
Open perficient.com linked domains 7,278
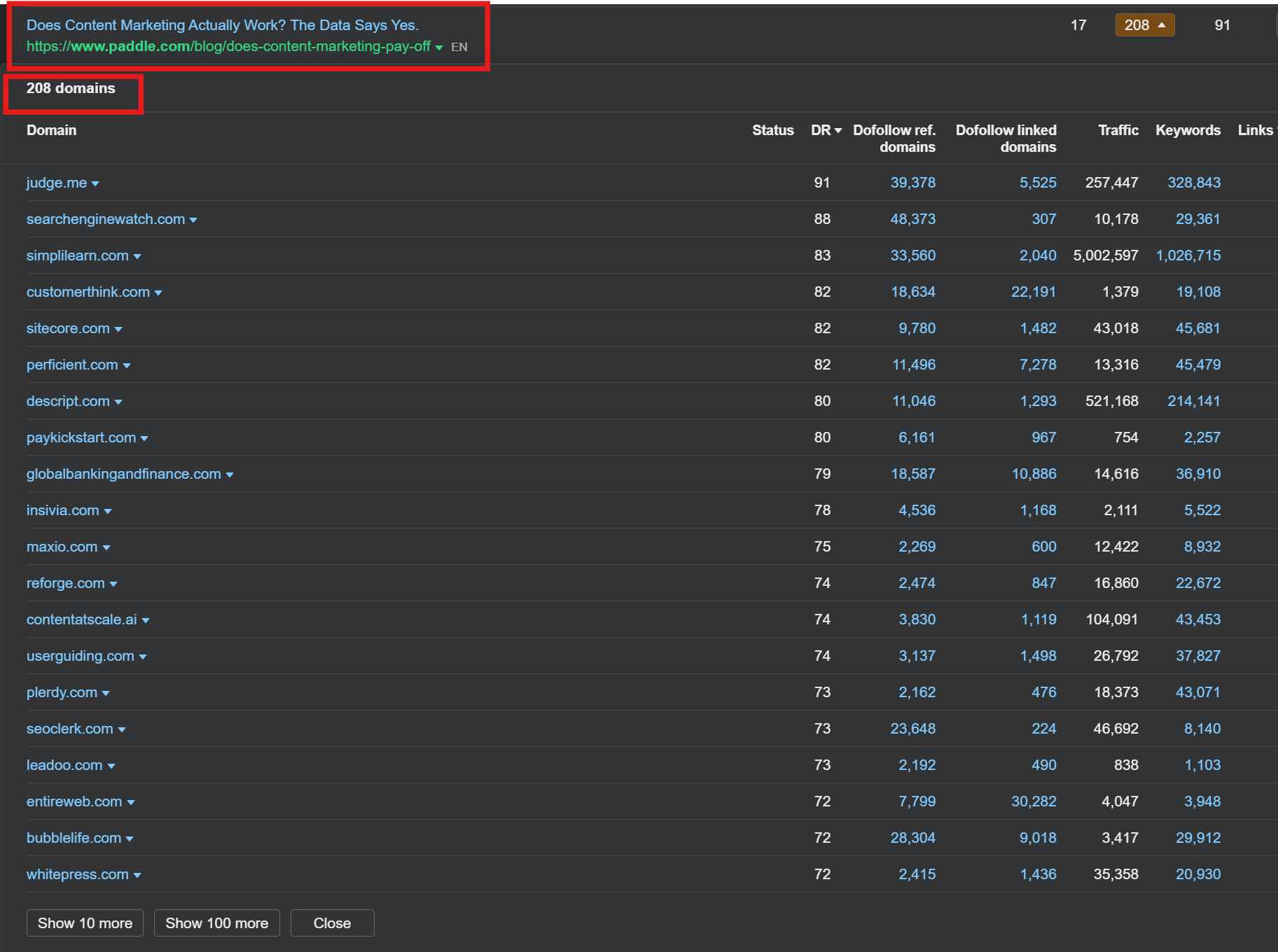[x=1038, y=365]
